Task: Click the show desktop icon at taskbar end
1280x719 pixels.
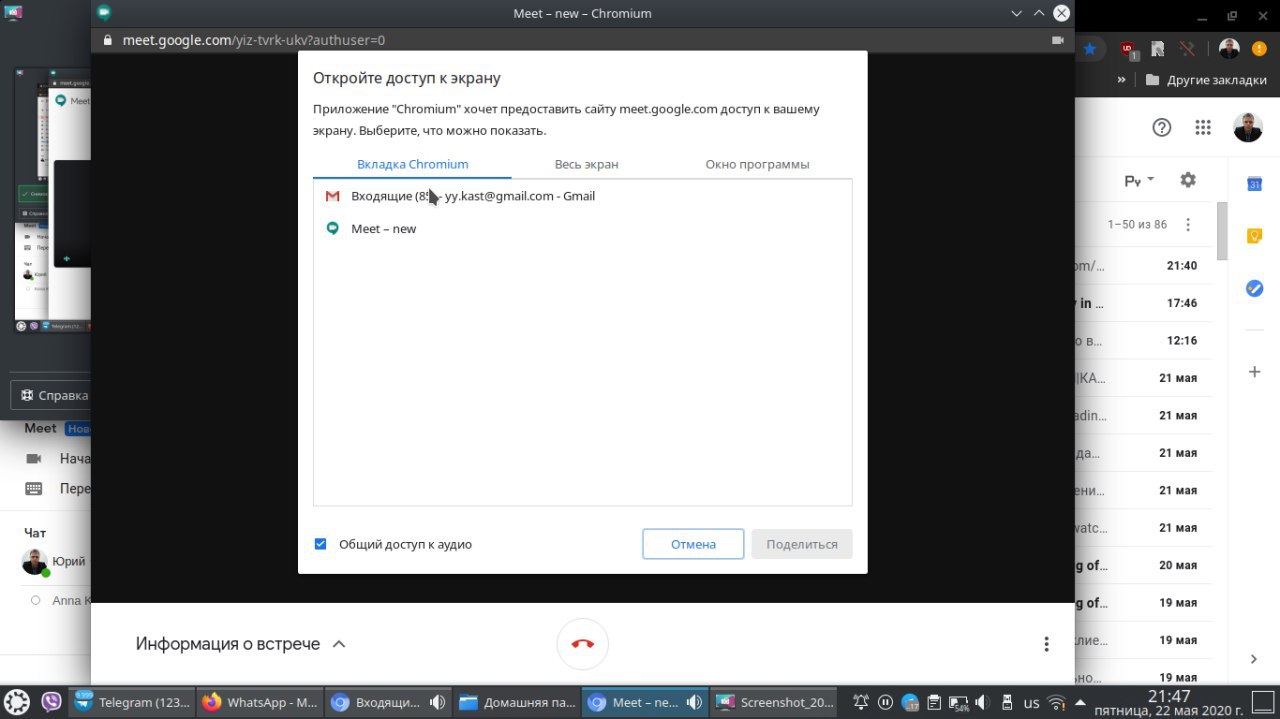Action: coord(1264,701)
